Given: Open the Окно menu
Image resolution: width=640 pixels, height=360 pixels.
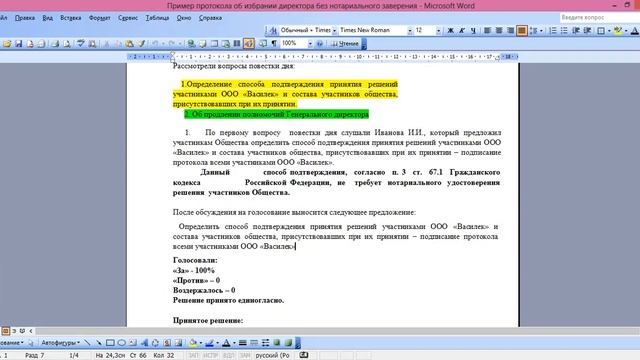Looking at the screenshot, I should (184, 18).
